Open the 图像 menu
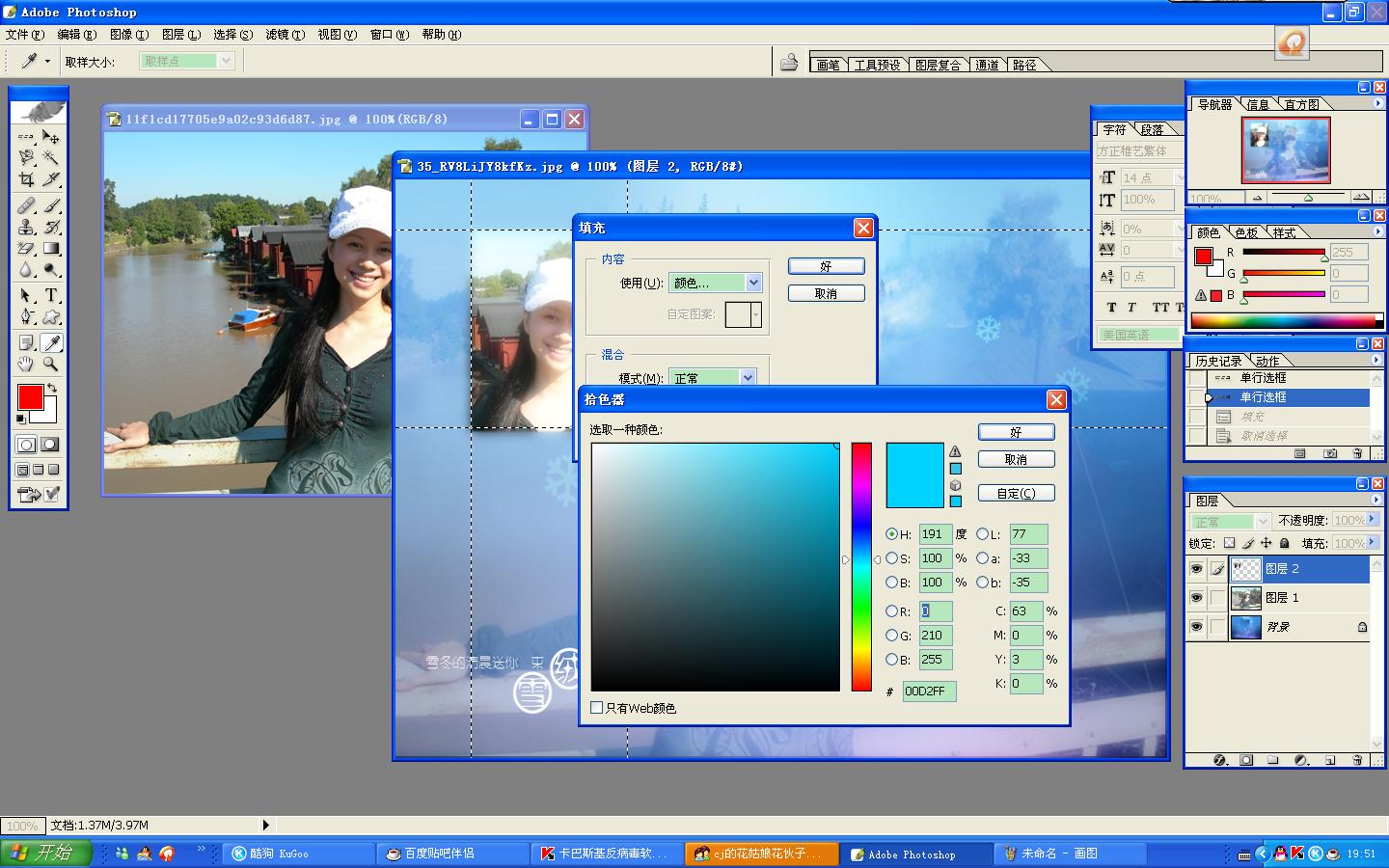The width and height of the screenshot is (1389, 868). 128,35
